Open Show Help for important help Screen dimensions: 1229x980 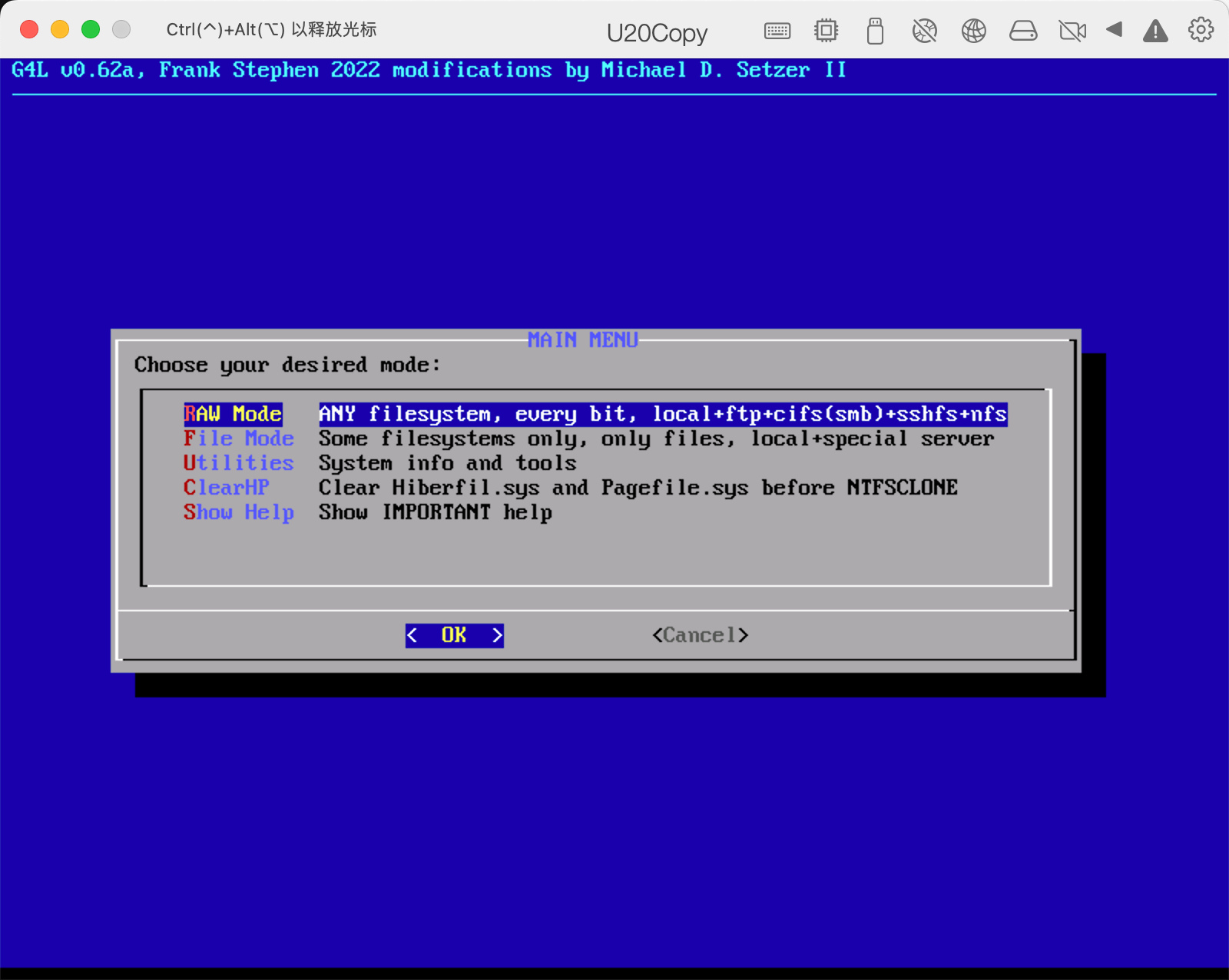[239, 512]
